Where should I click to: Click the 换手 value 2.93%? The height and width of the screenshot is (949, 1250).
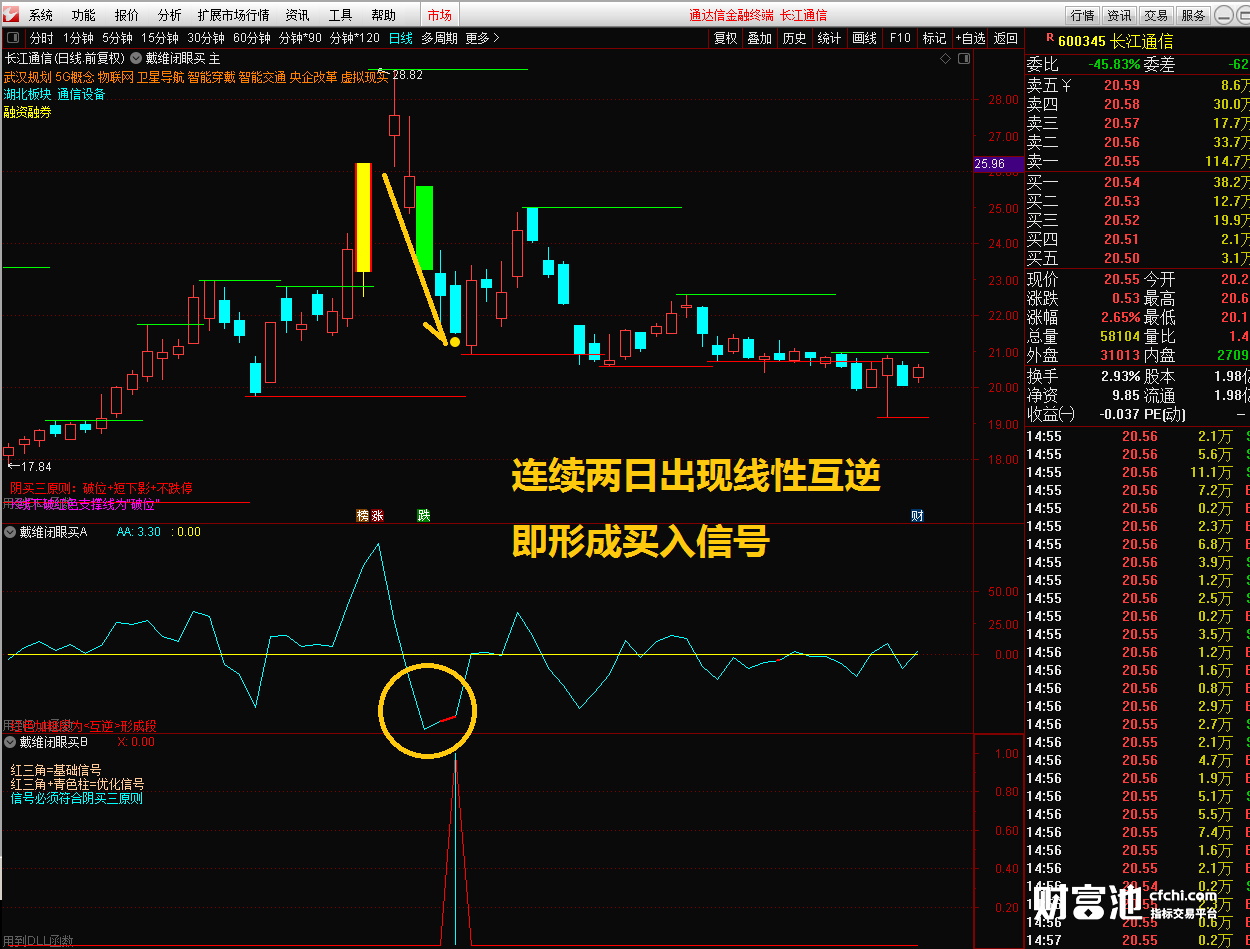1119,376
